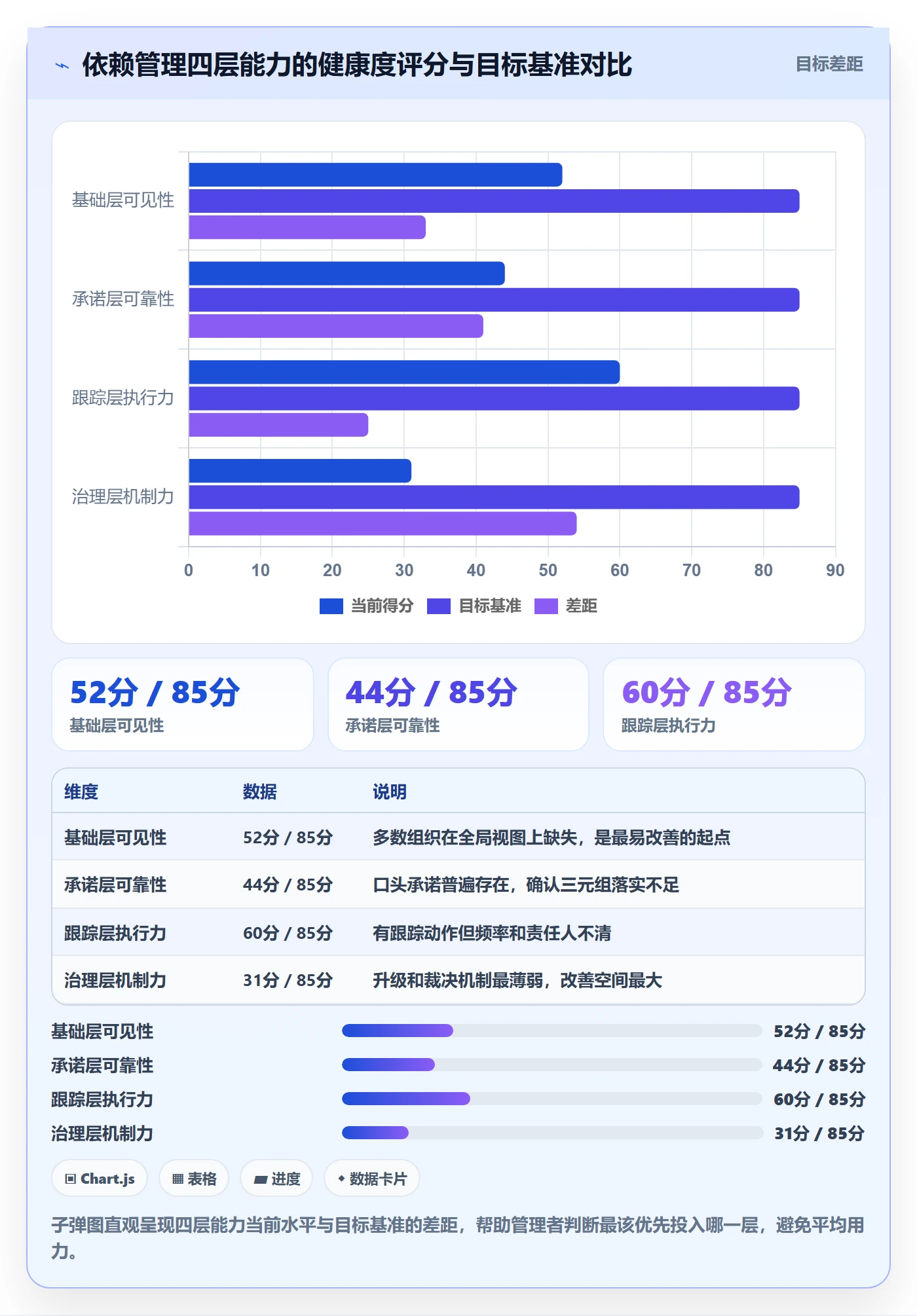Click the 基础层可见性 52分 / 85分 stat card

tap(183, 704)
